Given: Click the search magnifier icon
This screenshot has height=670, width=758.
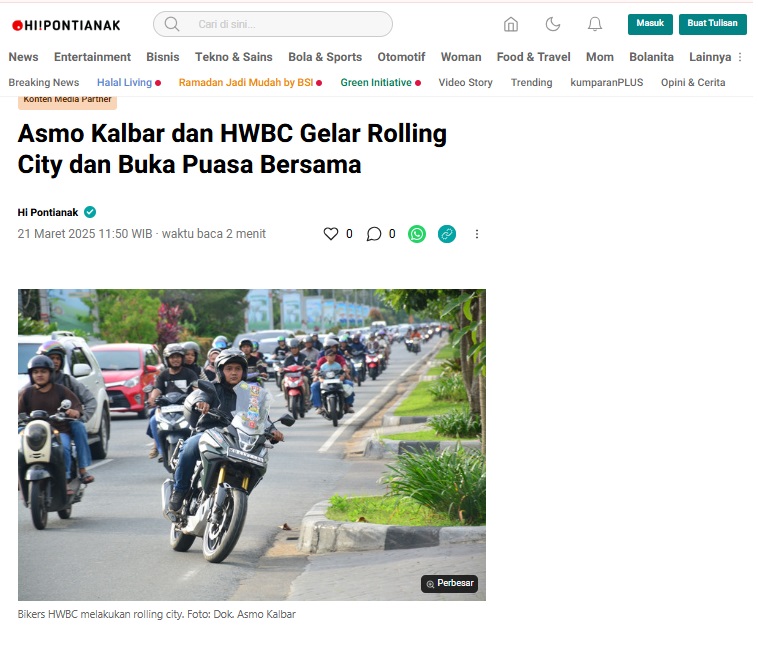Looking at the screenshot, I should pos(172,24).
